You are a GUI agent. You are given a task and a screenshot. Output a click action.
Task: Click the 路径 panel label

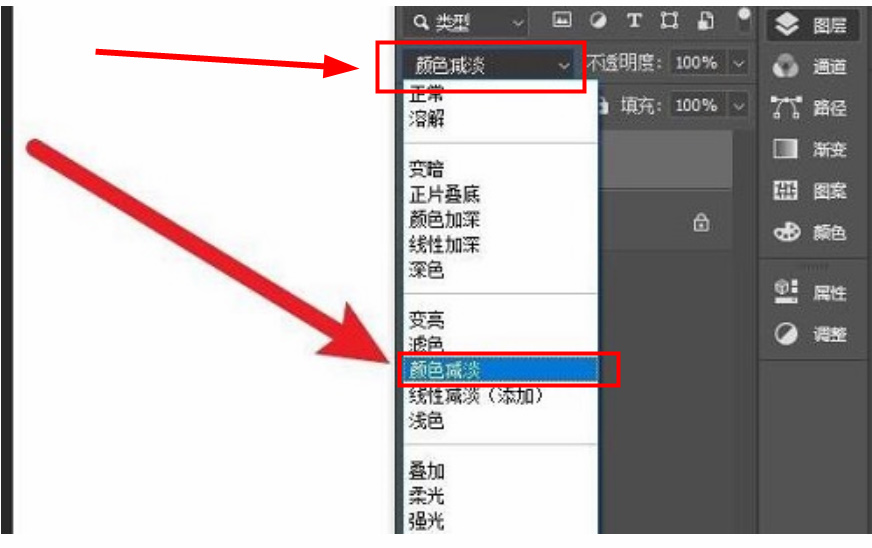tap(830, 108)
